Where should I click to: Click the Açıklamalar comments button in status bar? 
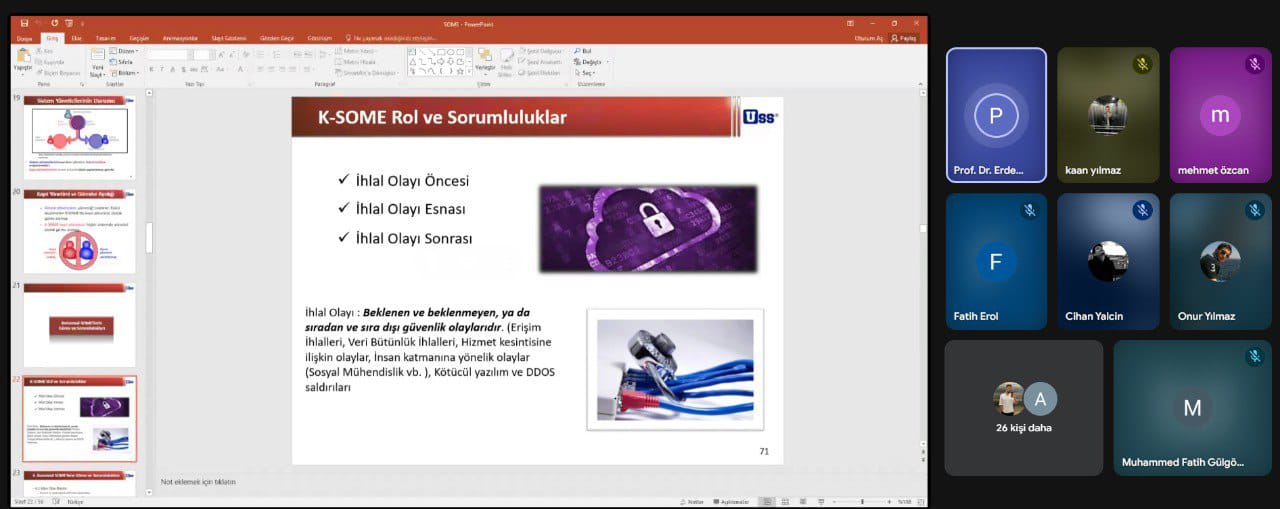pyautogui.click(x=730, y=501)
